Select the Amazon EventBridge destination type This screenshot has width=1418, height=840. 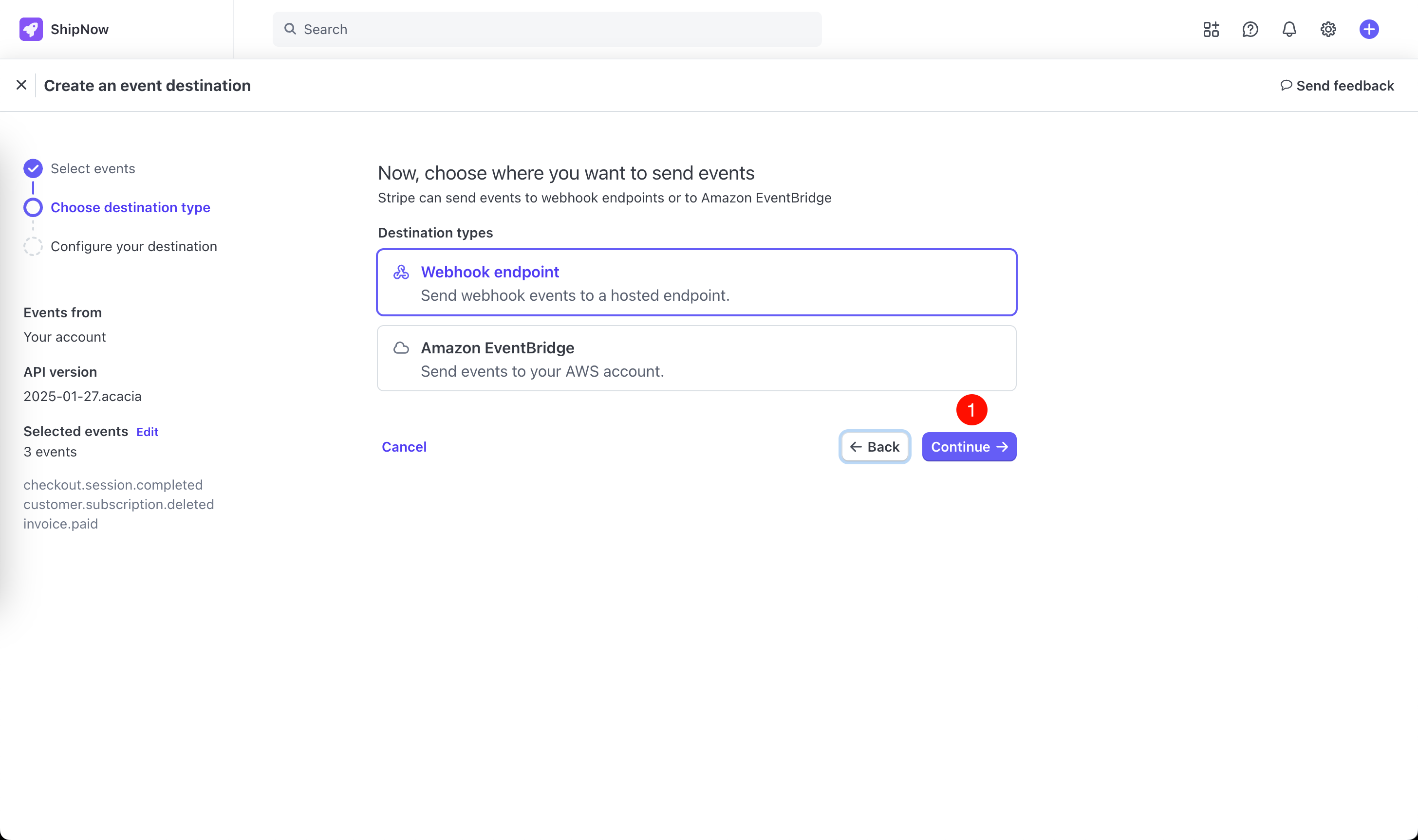tap(696, 358)
